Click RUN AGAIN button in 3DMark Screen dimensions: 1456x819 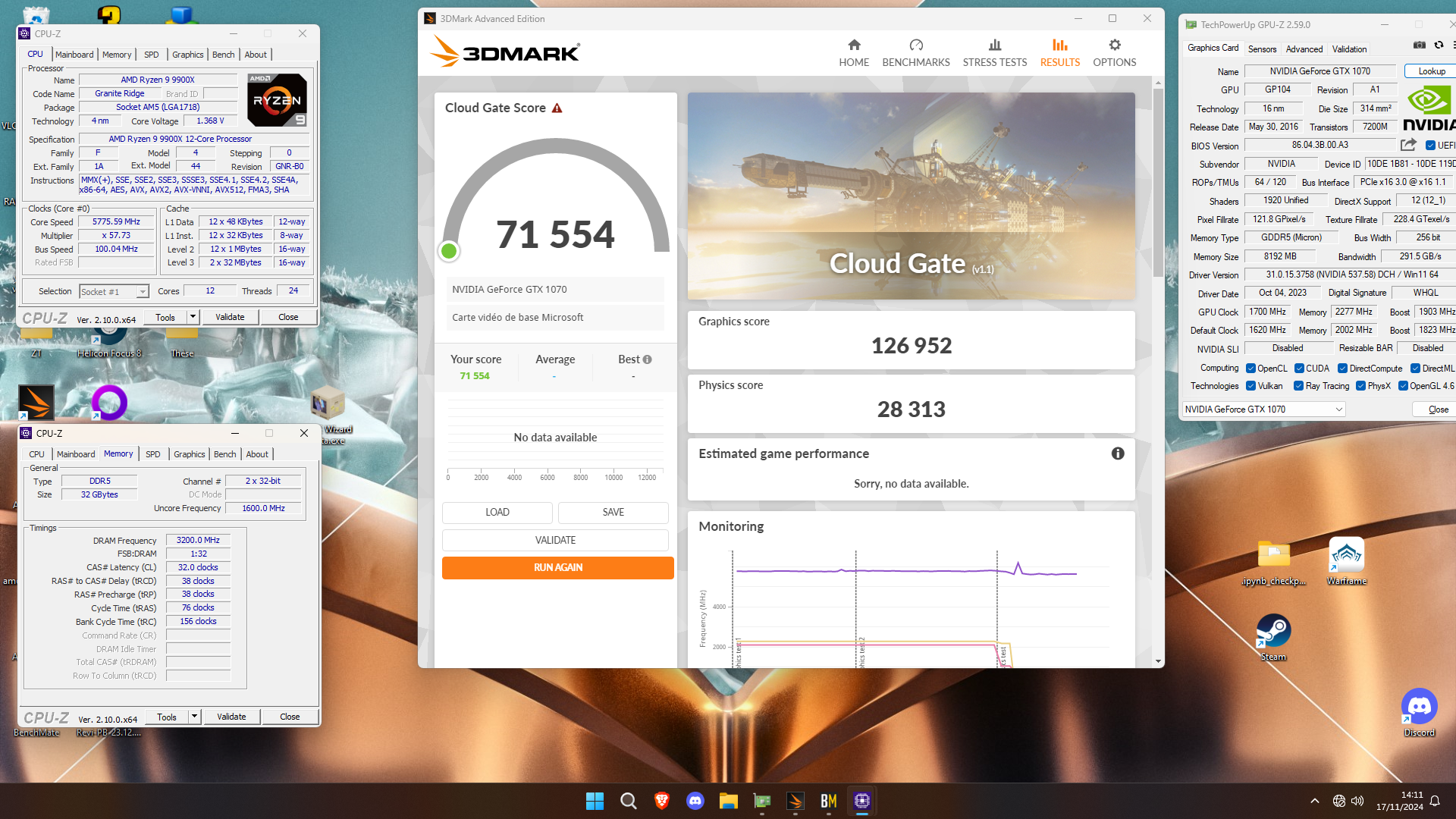pyautogui.click(x=557, y=567)
